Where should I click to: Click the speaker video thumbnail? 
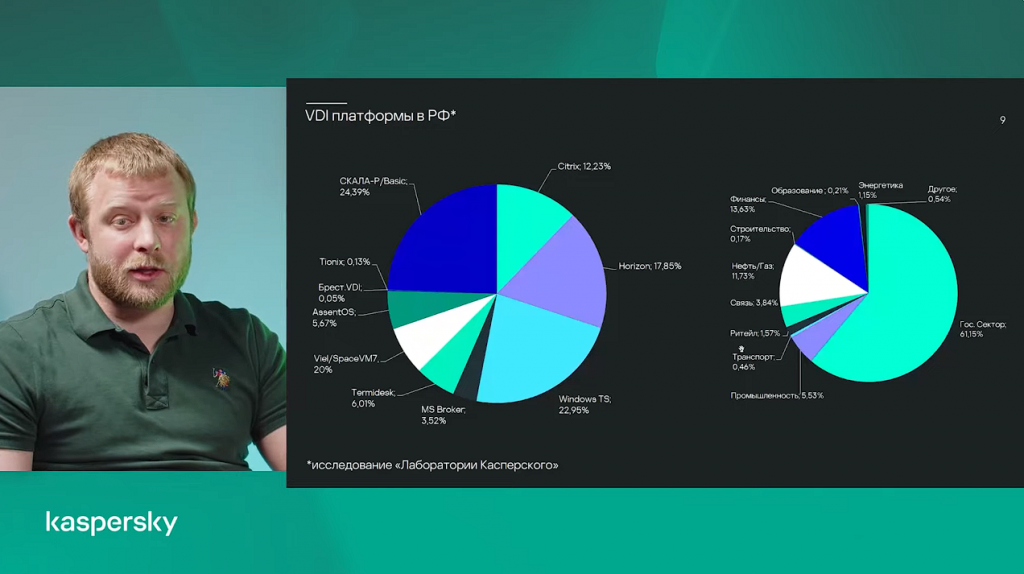[x=143, y=278]
